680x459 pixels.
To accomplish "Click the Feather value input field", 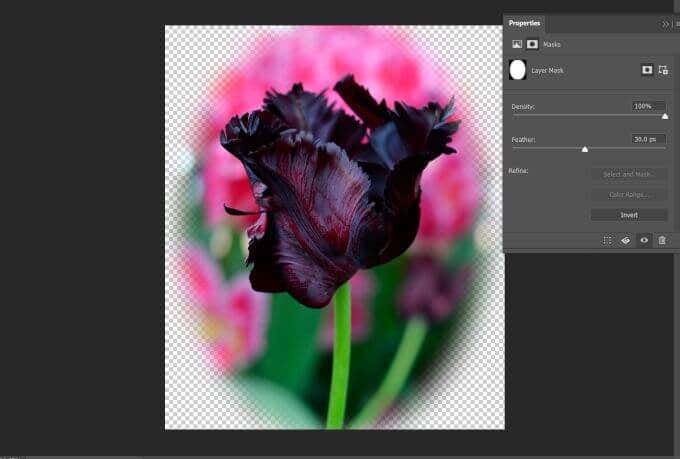I will tap(649, 139).
